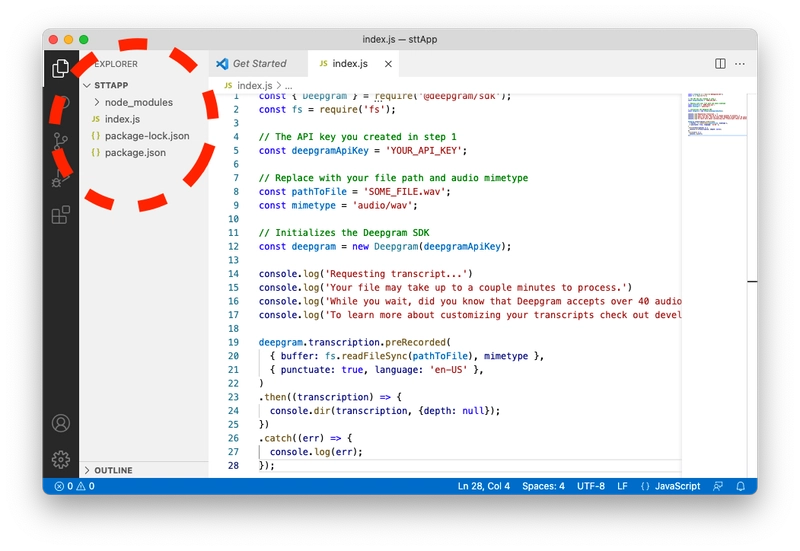Click 'YOUR_API_KEY' string on line 5
Screen dimensions: 800x551
pyautogui.click(x=423, y=151)
